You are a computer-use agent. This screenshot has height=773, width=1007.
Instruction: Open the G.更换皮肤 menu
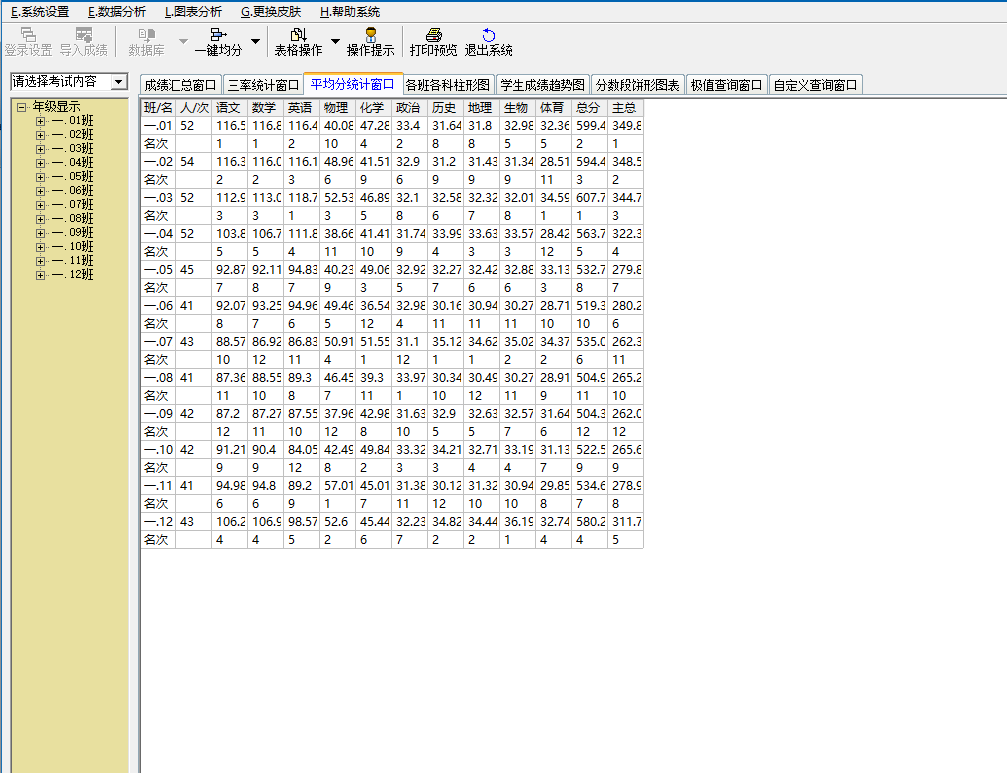pos(270,12)
